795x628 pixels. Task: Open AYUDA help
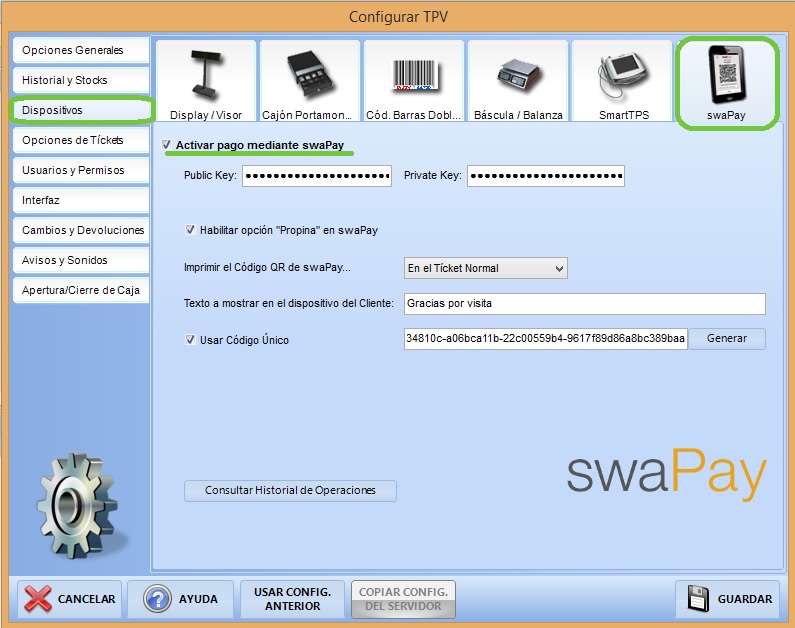pos(180,599)
